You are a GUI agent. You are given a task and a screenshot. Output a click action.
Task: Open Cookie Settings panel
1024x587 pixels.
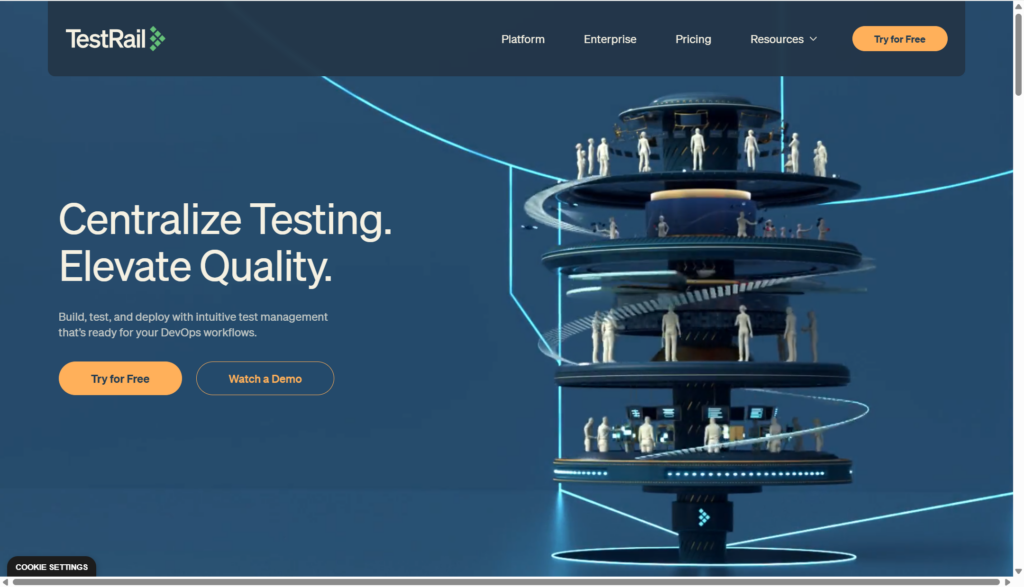(51, 567)
